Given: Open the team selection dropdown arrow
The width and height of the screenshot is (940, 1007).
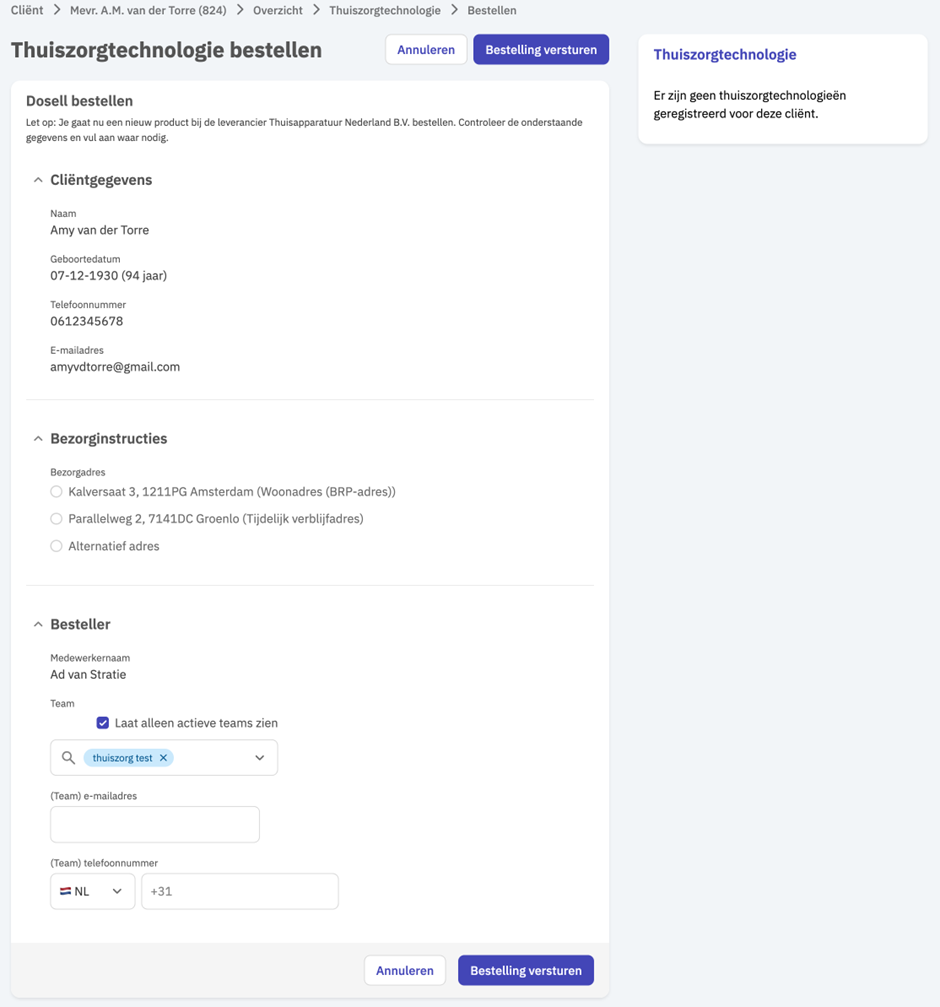Looking at the screenshot, I should tap(259, 758).
